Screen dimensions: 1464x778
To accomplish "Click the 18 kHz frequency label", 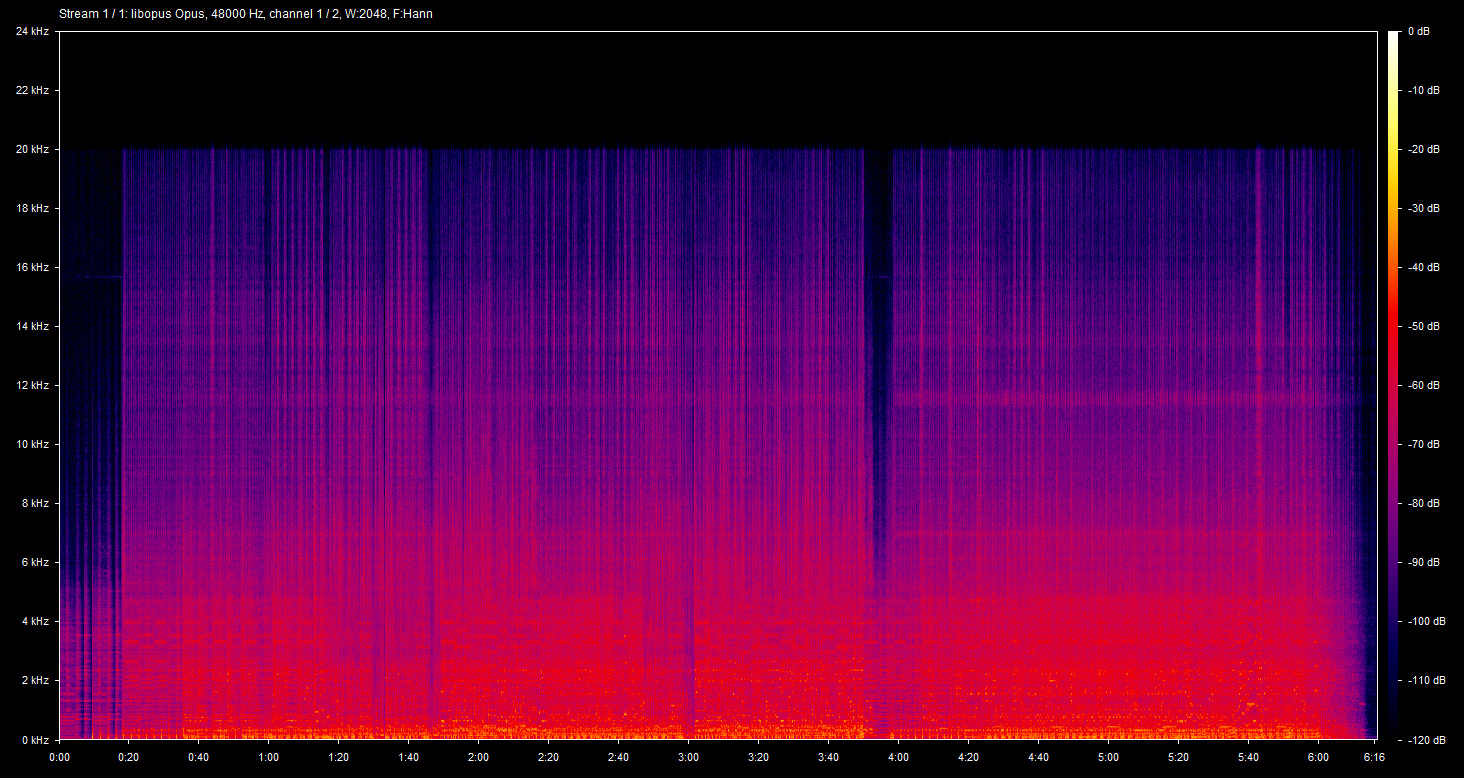I will [x=31, y=208].
